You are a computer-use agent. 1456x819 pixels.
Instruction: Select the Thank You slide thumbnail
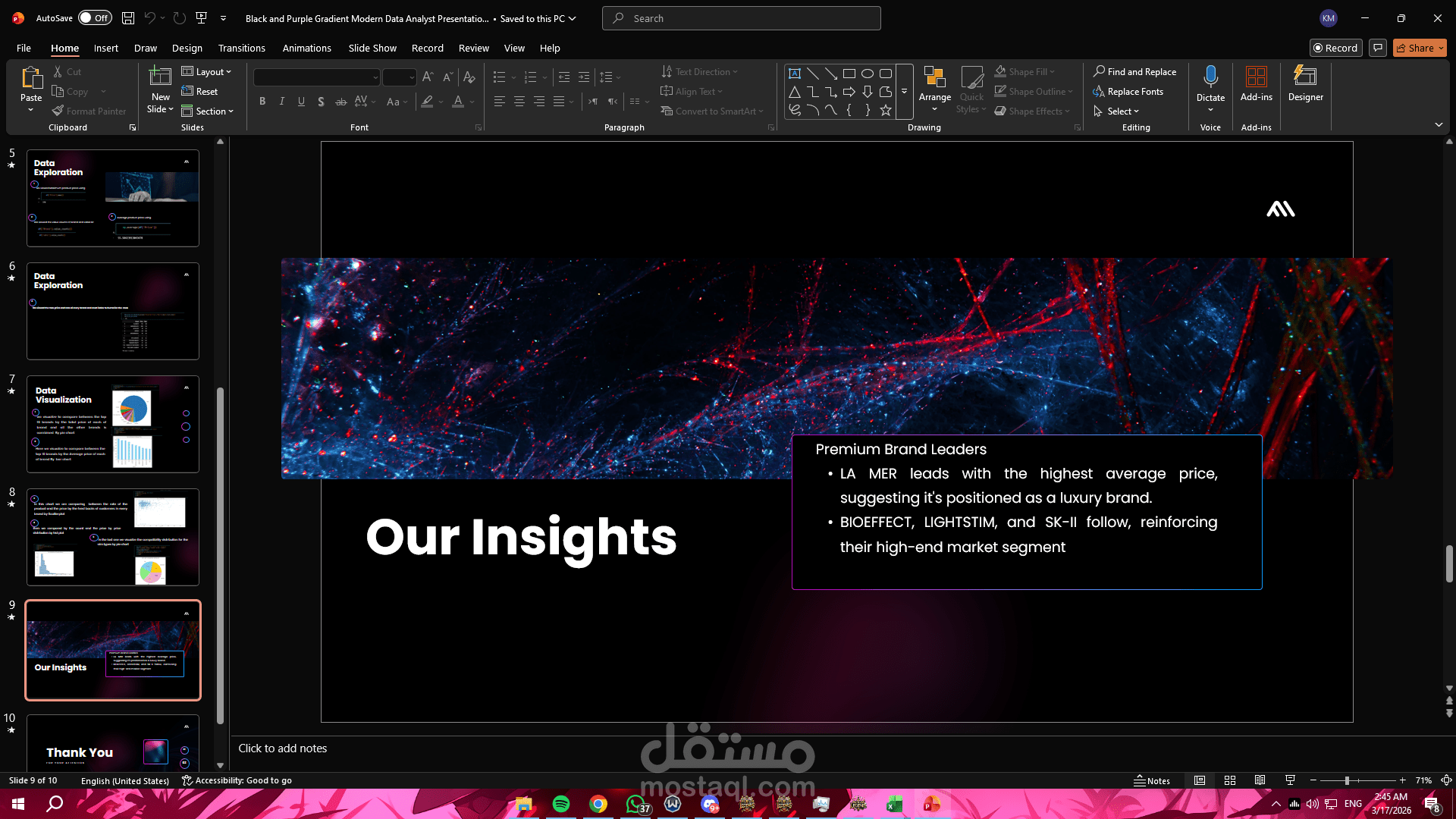[113, 743]
